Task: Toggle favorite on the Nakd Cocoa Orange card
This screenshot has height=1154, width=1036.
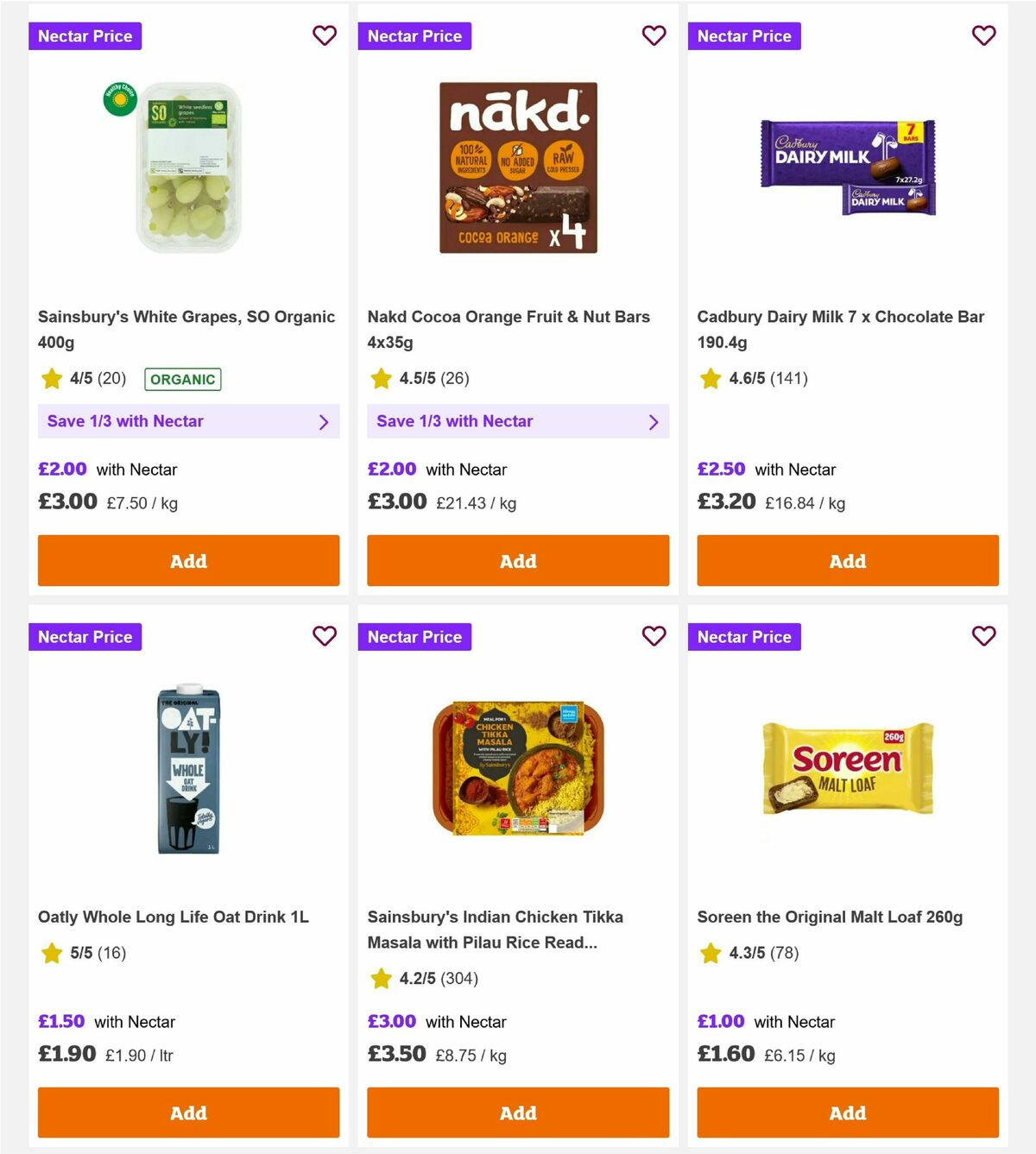Action: [654, 35]
